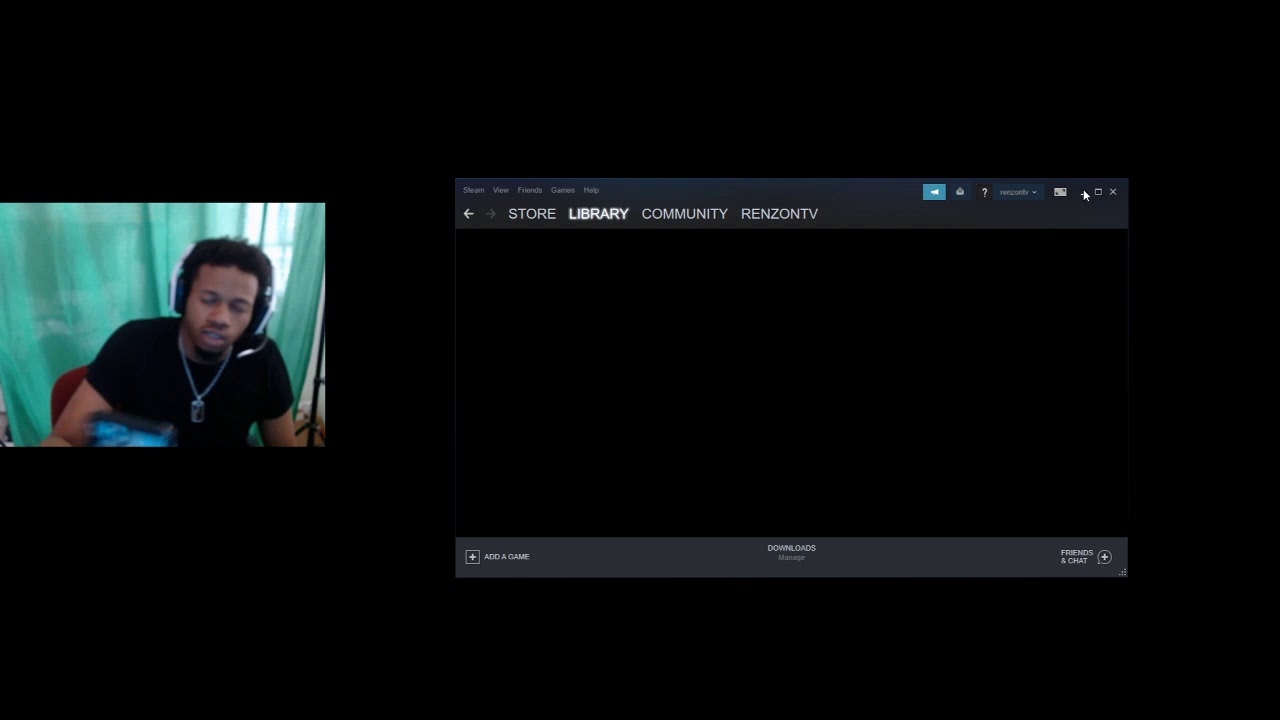The width and height of the screenshot is (1280, 720).
Task: Click the forward arrow button
Action: (x=490, y=214)
